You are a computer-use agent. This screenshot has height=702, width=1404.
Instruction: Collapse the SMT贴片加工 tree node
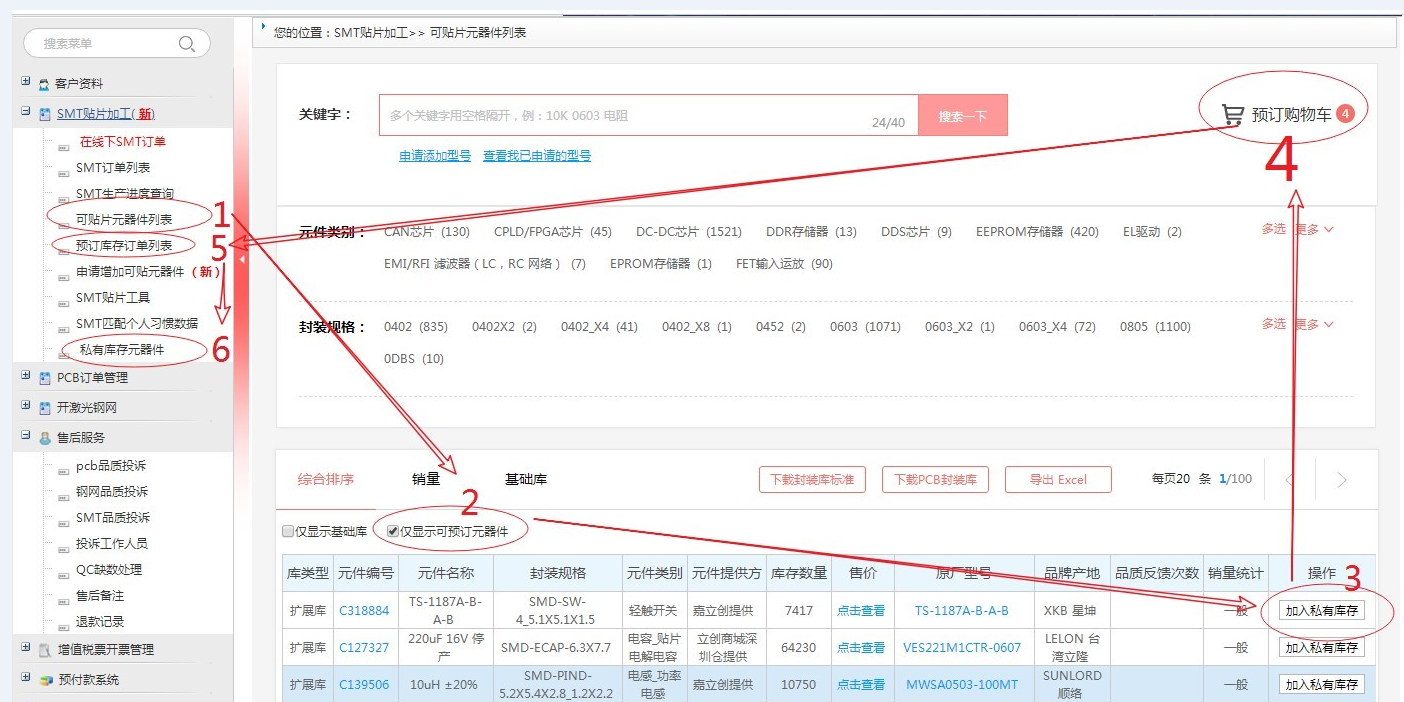click(26, 112)
